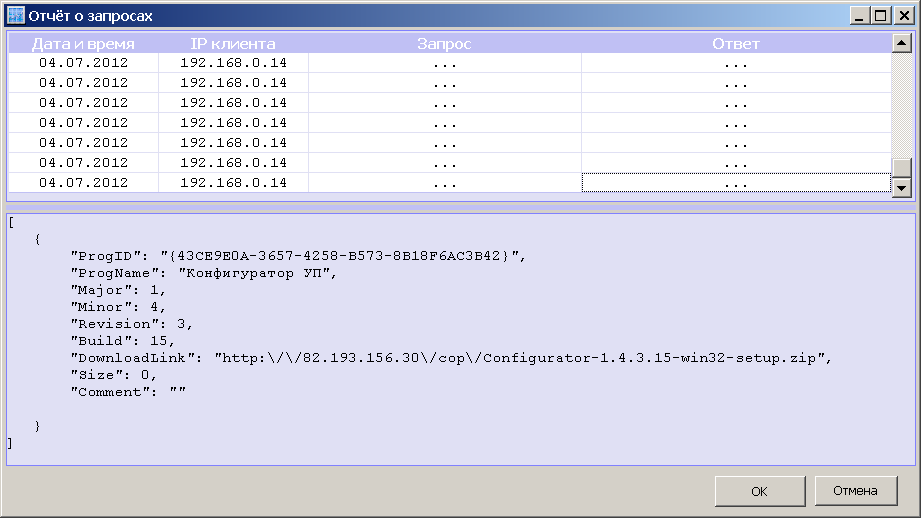Open the Ответ cell in the first row
Screen dimensions: 921x518
735,63
